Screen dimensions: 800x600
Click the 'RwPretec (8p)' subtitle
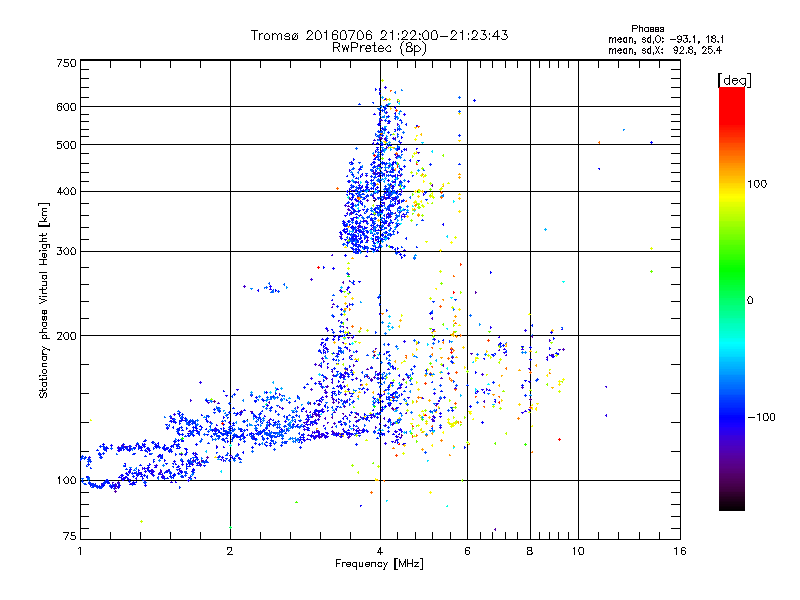(x=379, y=48)
